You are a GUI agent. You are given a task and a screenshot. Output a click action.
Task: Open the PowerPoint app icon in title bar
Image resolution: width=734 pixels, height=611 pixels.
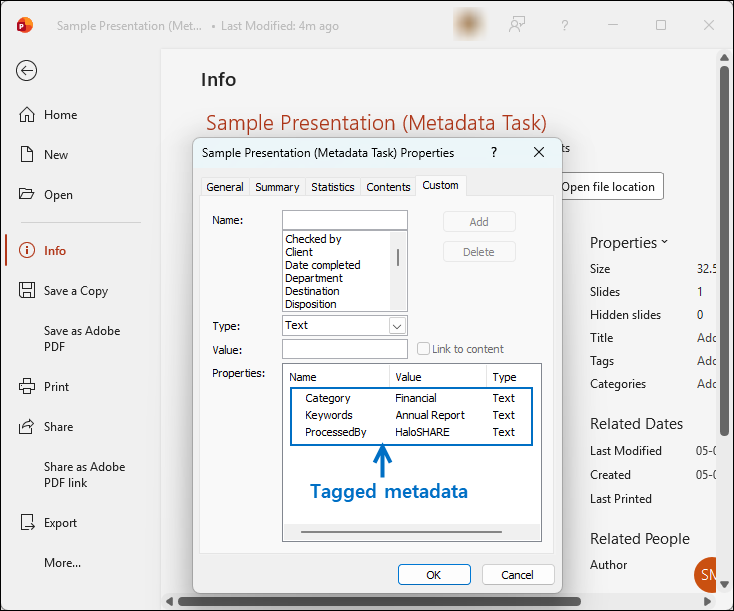pyautogui.click(x=25, y=25)
